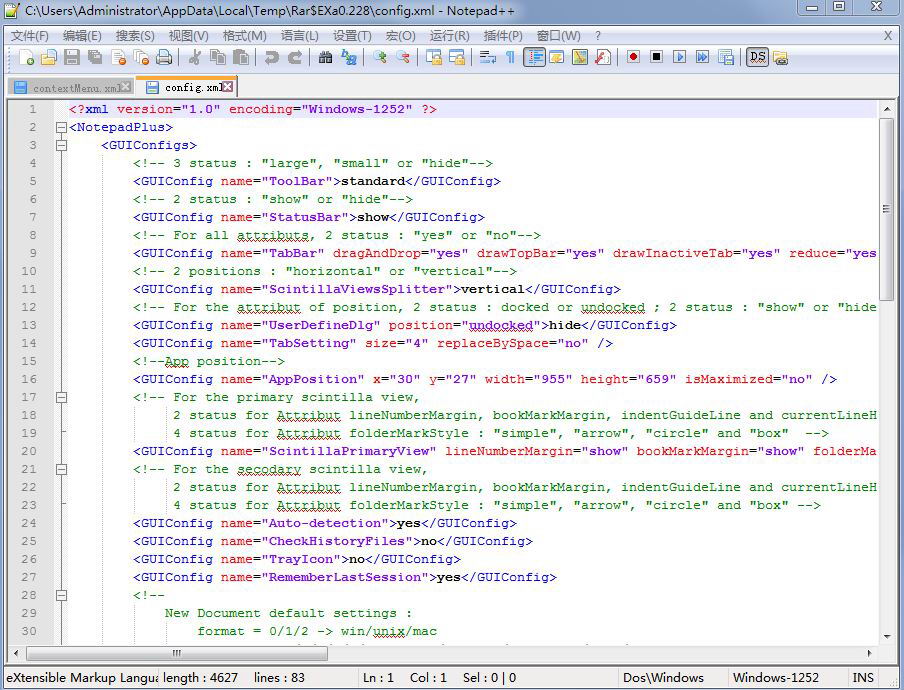
Task: Collapse the GUIConfigs fold on line 3
Action: tap(62, 145)
